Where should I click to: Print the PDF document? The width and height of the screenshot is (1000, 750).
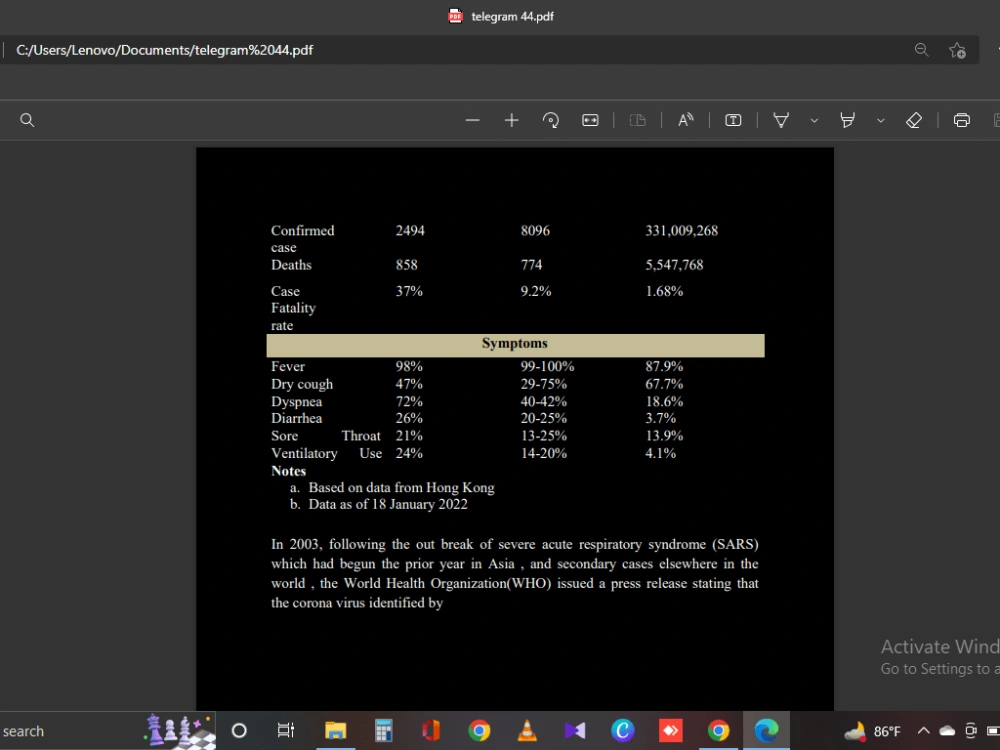click(x=962, y=120)
